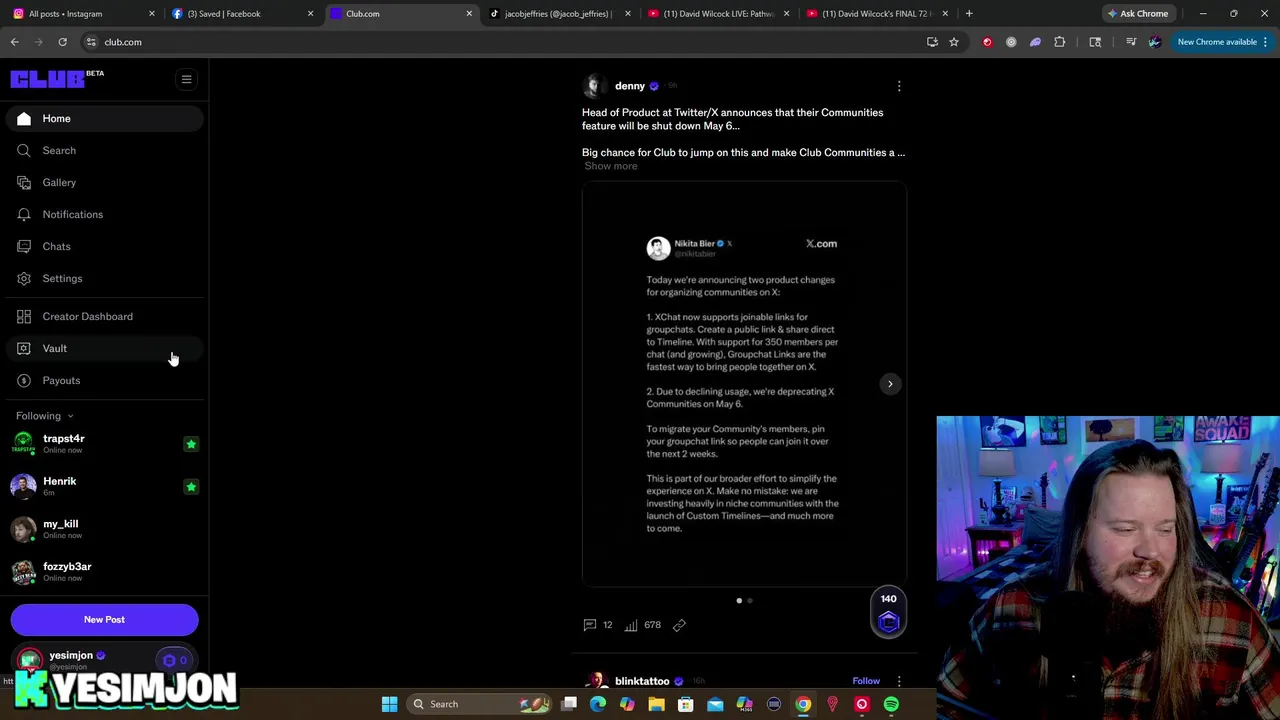Go to Gallery in the sidebar
This screenshot has width=1280, height=720.
coord(104,182)
